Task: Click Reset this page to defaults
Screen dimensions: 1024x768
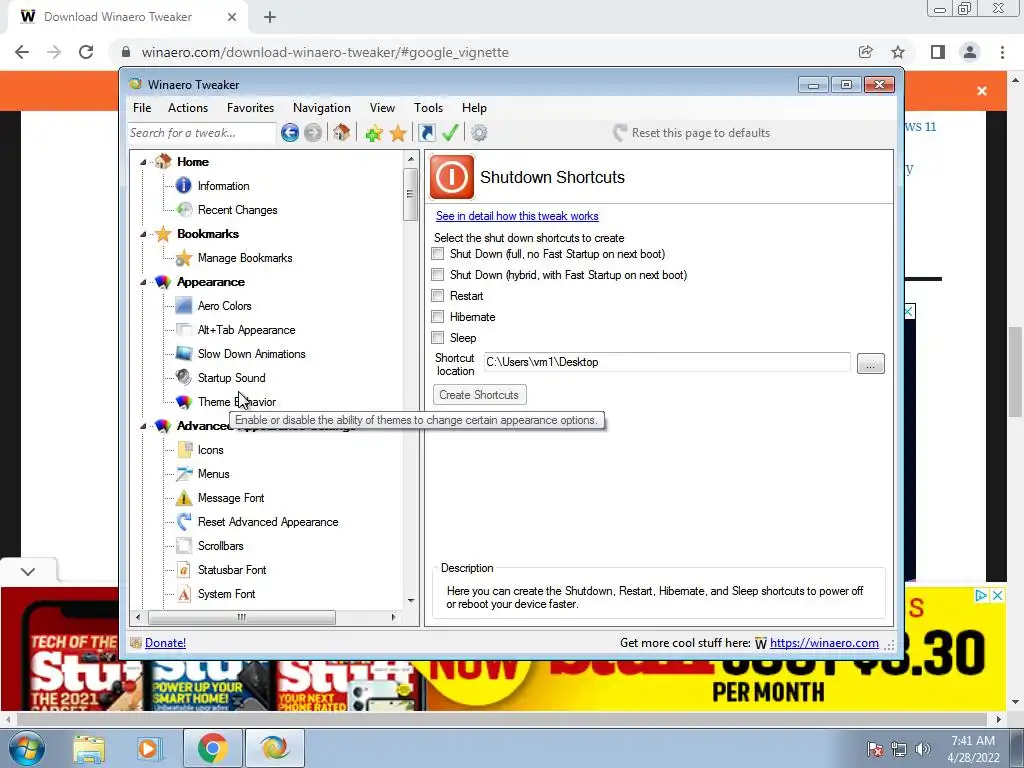Action: click(x=691, y=133)
